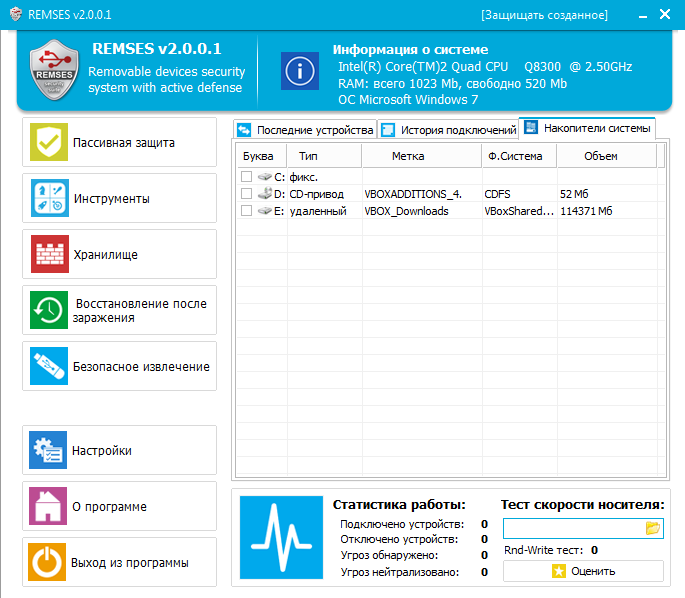Open Хранилище section

pos(119,254)
